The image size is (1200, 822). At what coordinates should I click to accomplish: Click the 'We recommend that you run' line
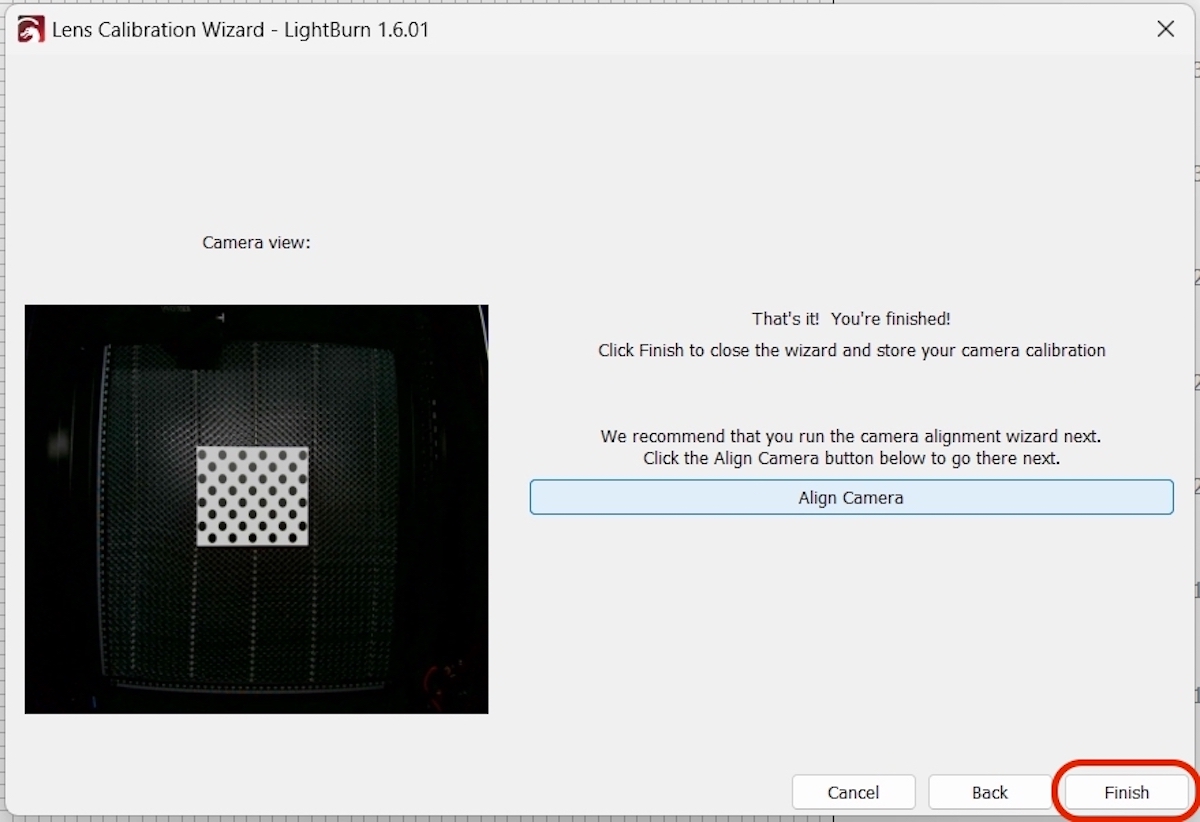(851, 437)
